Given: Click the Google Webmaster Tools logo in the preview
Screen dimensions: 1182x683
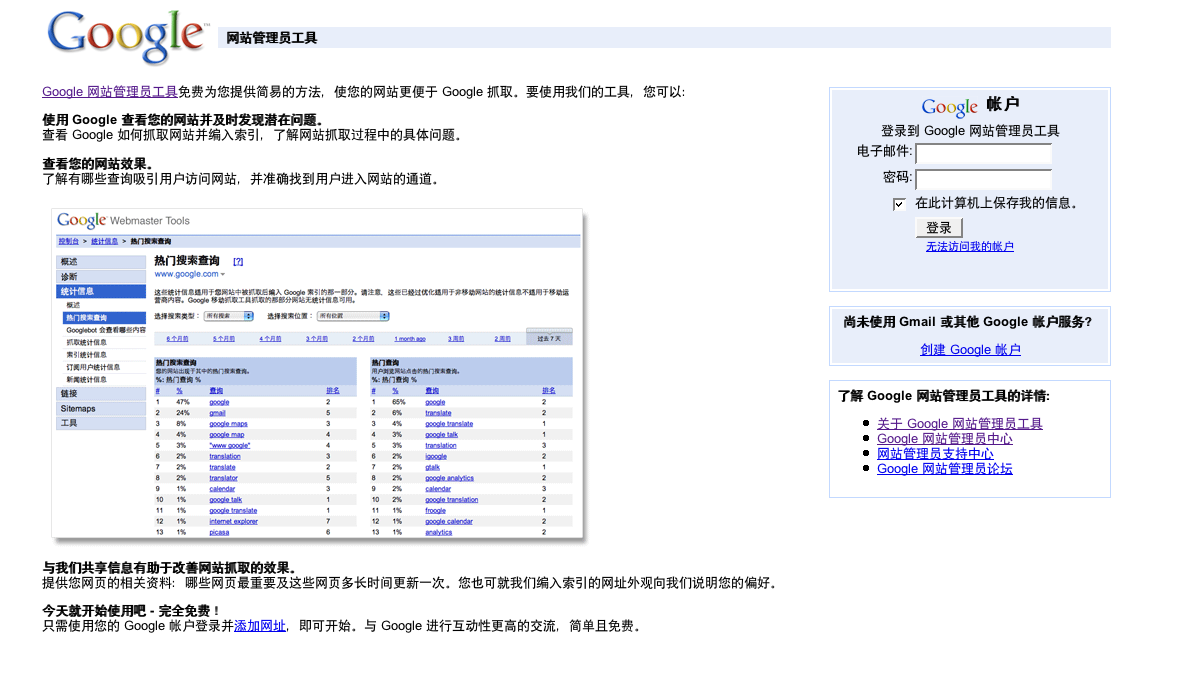Looking at the screenshot, I should [123, 221].
